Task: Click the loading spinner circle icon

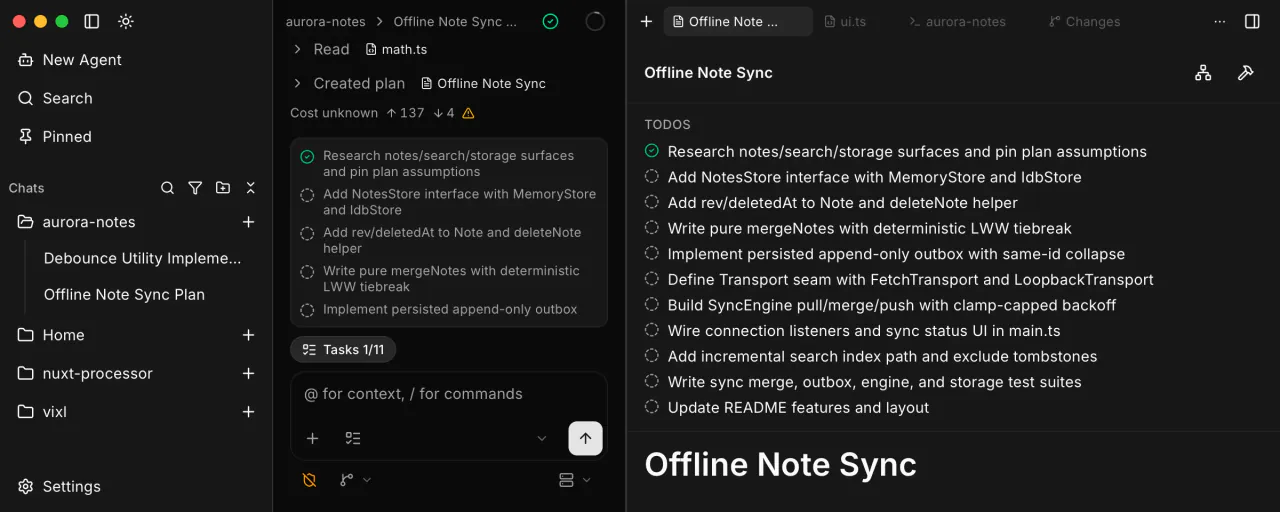Action: tap(595, 21)
